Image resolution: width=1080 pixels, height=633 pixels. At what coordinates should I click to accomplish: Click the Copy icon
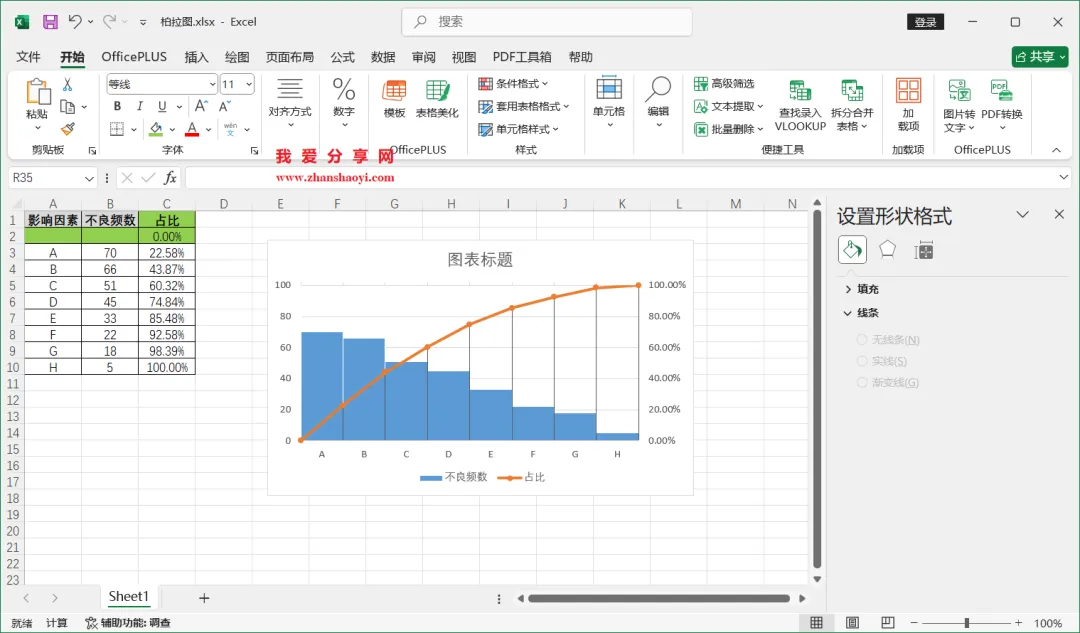tap(68, 107)
